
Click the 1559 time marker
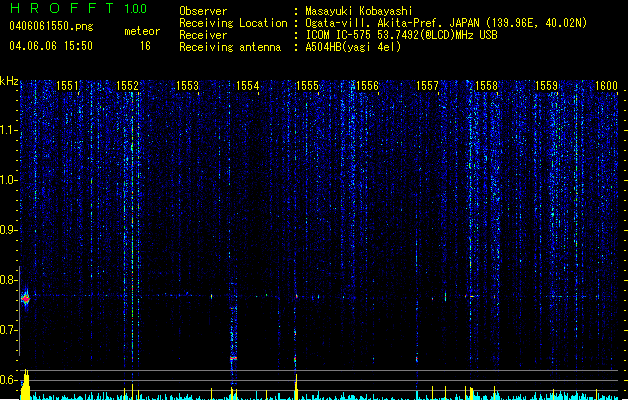tap(546, 86)
